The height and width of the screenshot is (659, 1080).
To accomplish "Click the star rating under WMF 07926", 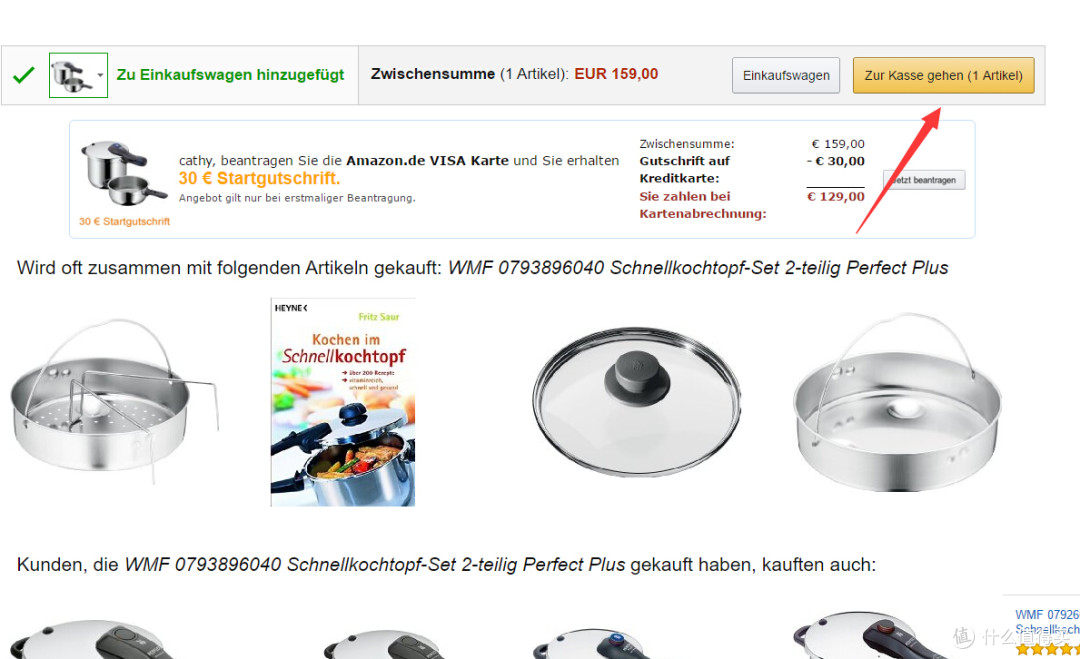I will tap(1048, 649).
